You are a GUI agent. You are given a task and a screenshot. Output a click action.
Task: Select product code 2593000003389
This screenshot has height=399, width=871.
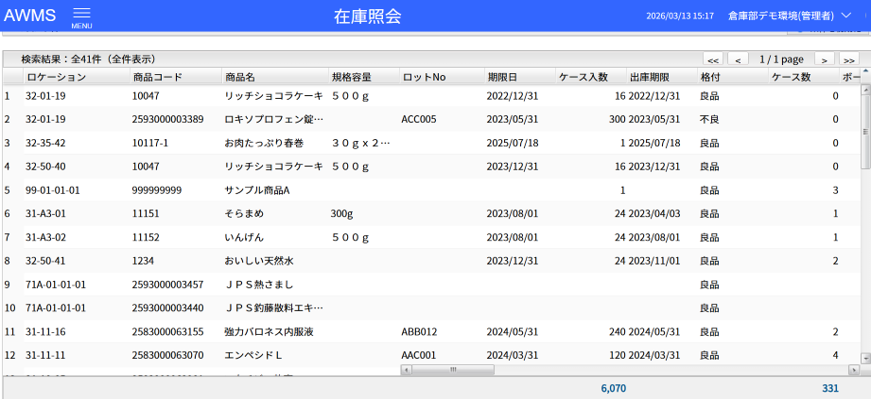click(168, 119)
